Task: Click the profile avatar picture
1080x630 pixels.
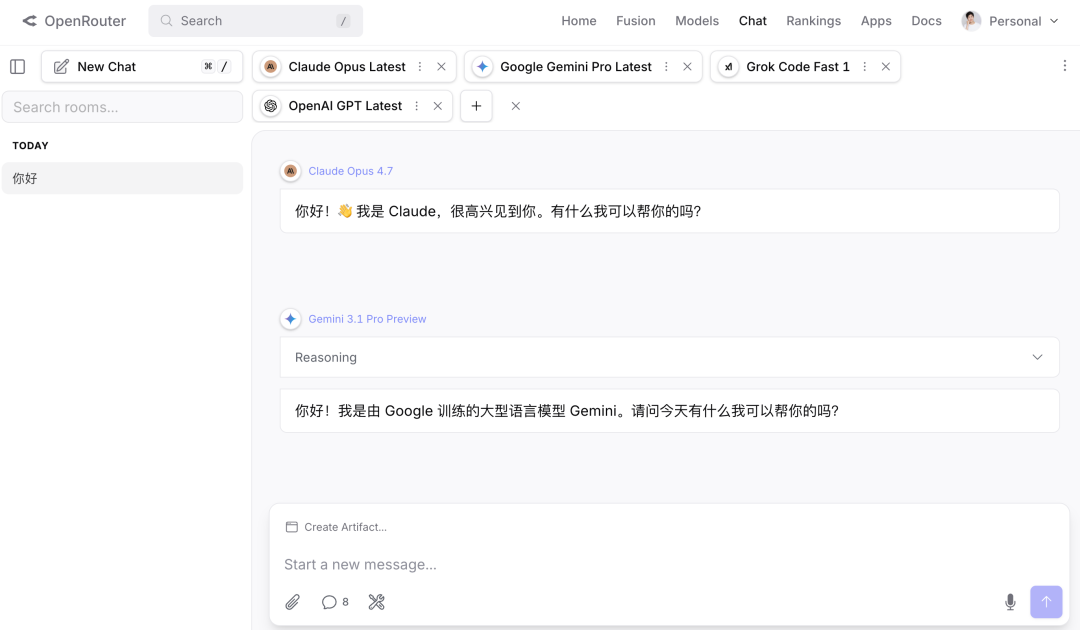Action: (x=971, y=21)
